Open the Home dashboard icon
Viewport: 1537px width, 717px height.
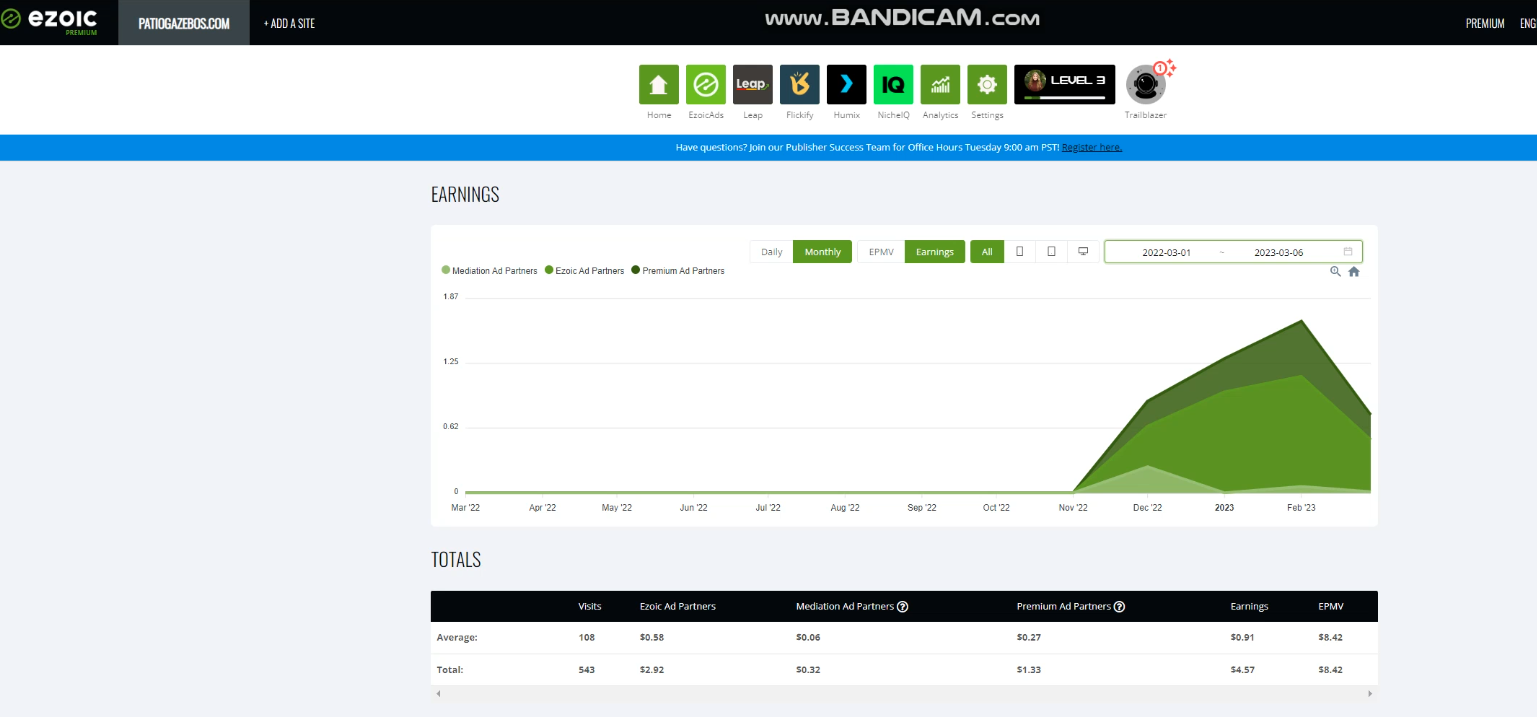pyautogui.click(x=659, y=85)
